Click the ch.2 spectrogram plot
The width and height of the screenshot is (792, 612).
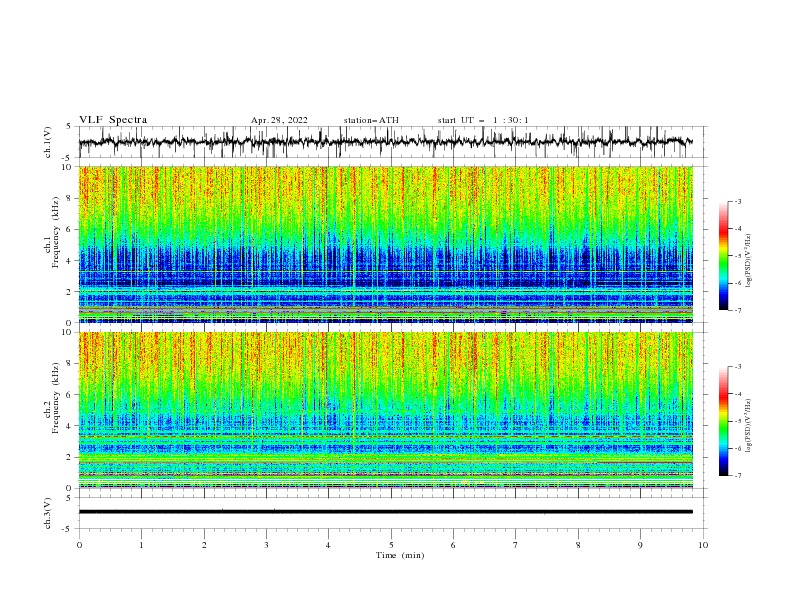[385, 410]
